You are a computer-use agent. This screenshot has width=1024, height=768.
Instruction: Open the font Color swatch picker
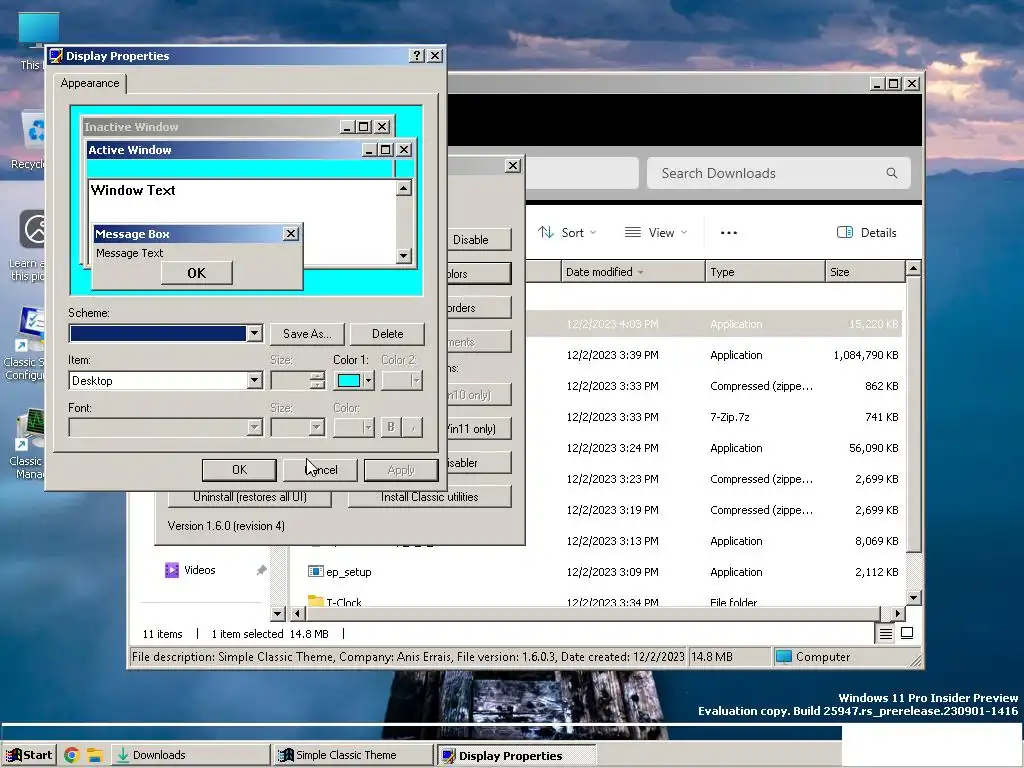pyautogui.click(x=353, y=427)
